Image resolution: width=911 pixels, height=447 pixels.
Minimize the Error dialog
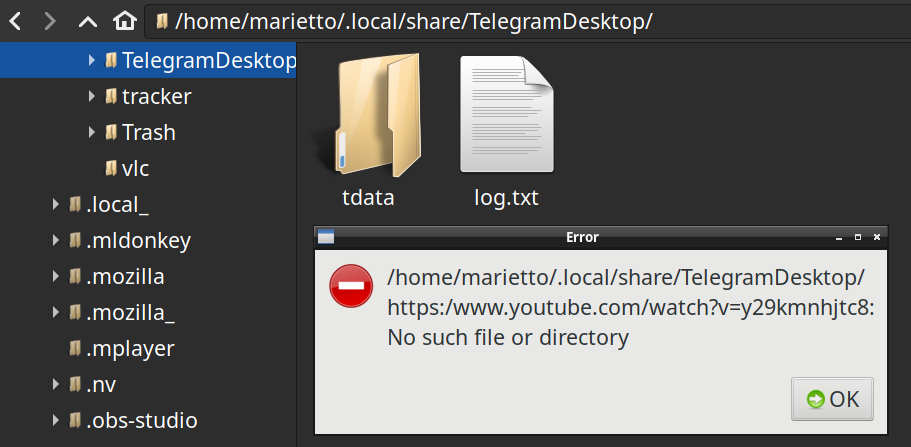(x=838, y=238)
